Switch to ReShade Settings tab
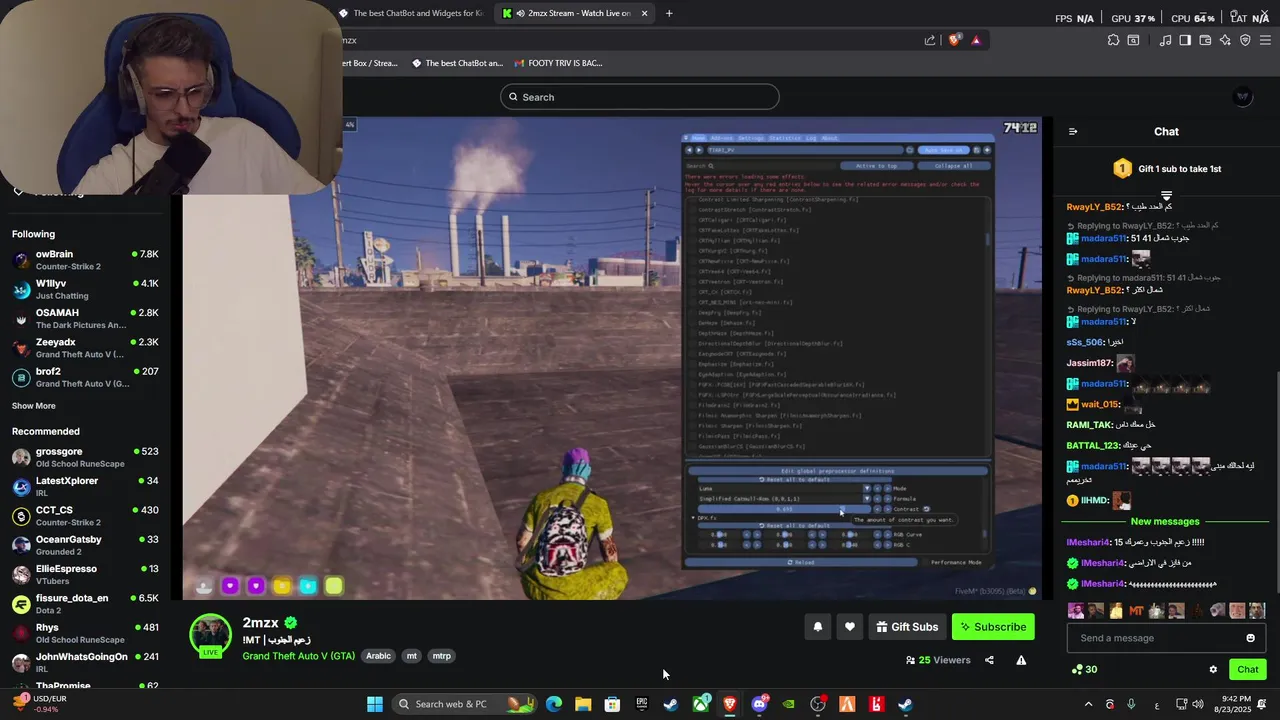The height and width of the screenshot is (720, 1280). [x=751, y=138]
